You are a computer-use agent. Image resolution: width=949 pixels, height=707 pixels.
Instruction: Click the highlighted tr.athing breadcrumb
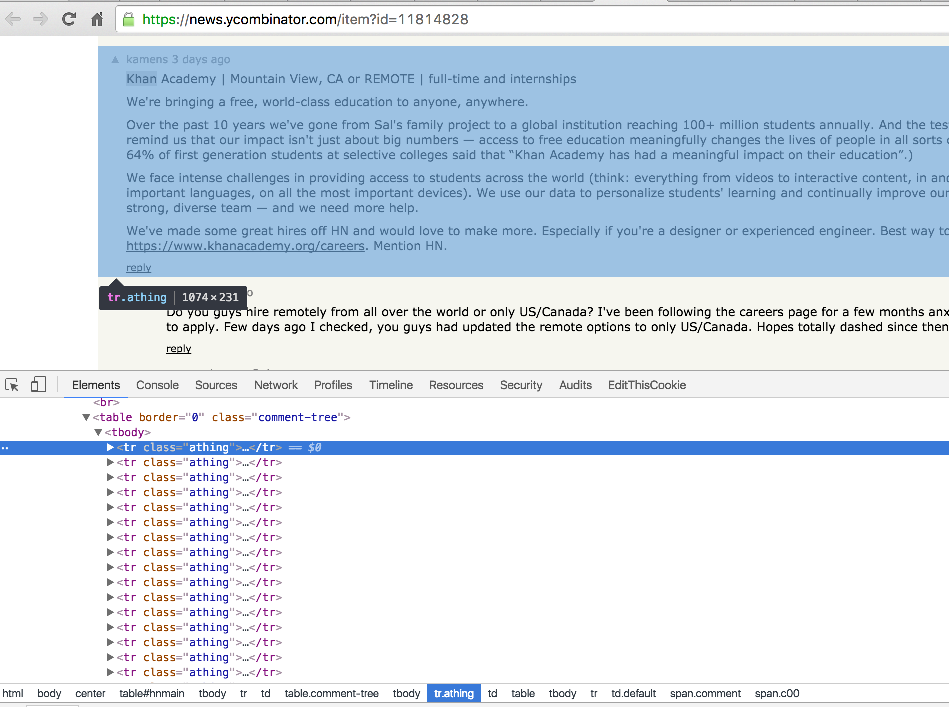pos(454,694)
